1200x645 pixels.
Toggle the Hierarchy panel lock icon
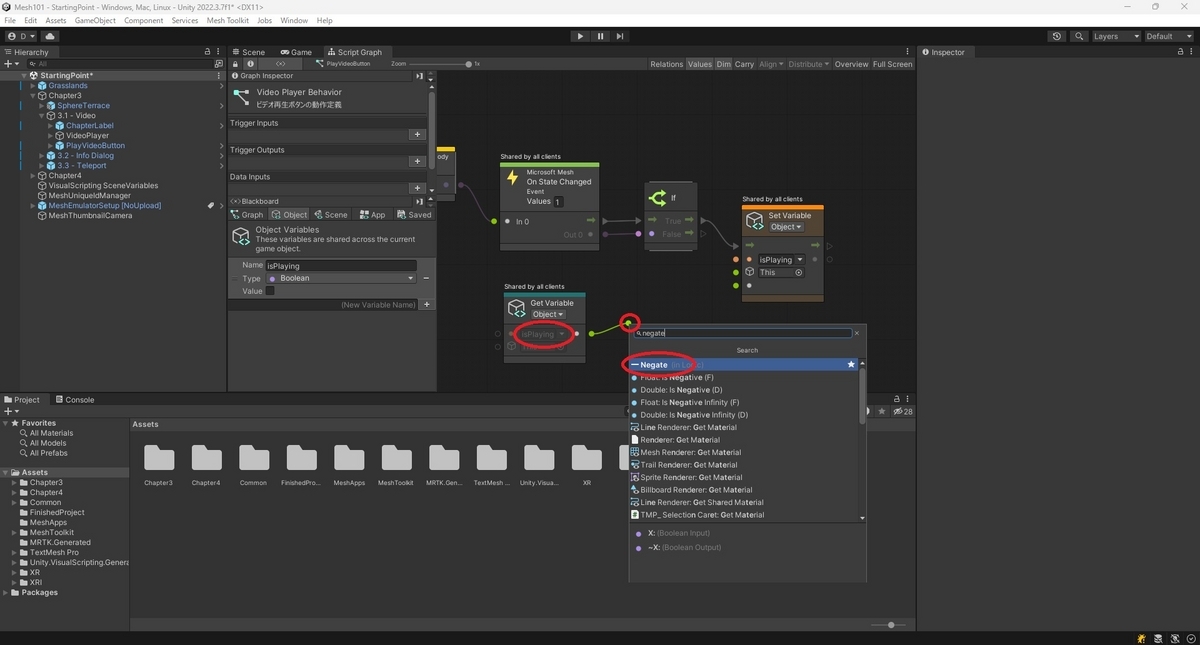[x=208, y=52]
